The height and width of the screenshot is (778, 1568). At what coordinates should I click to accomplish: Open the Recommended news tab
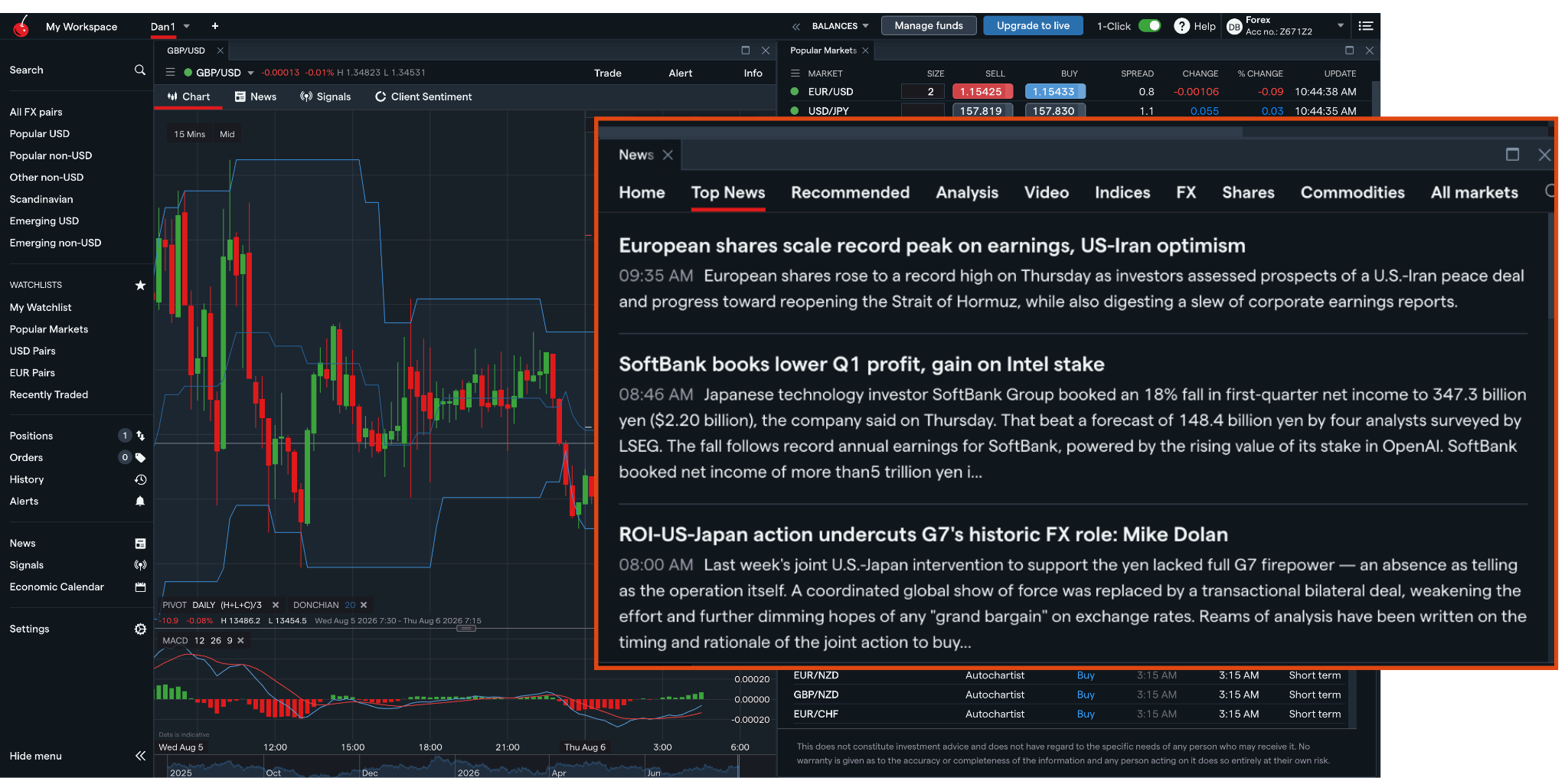(x=850, y=193)
